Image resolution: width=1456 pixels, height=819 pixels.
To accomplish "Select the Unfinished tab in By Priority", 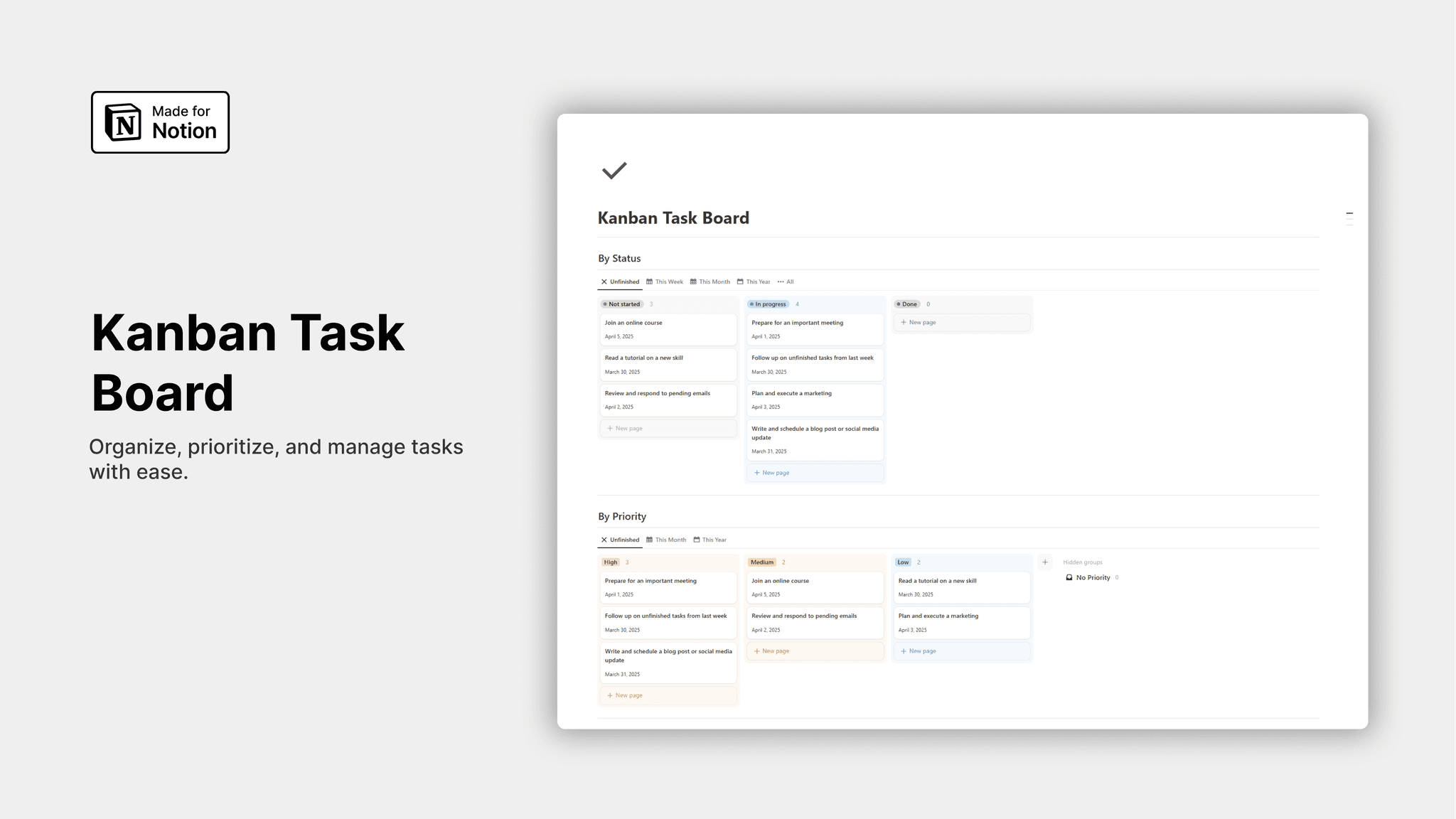I will click(x=620, y=540).
